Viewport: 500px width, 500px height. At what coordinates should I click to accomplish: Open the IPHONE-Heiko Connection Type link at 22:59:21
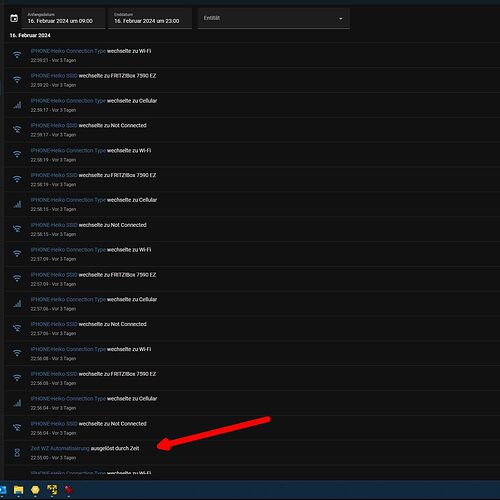68,51
